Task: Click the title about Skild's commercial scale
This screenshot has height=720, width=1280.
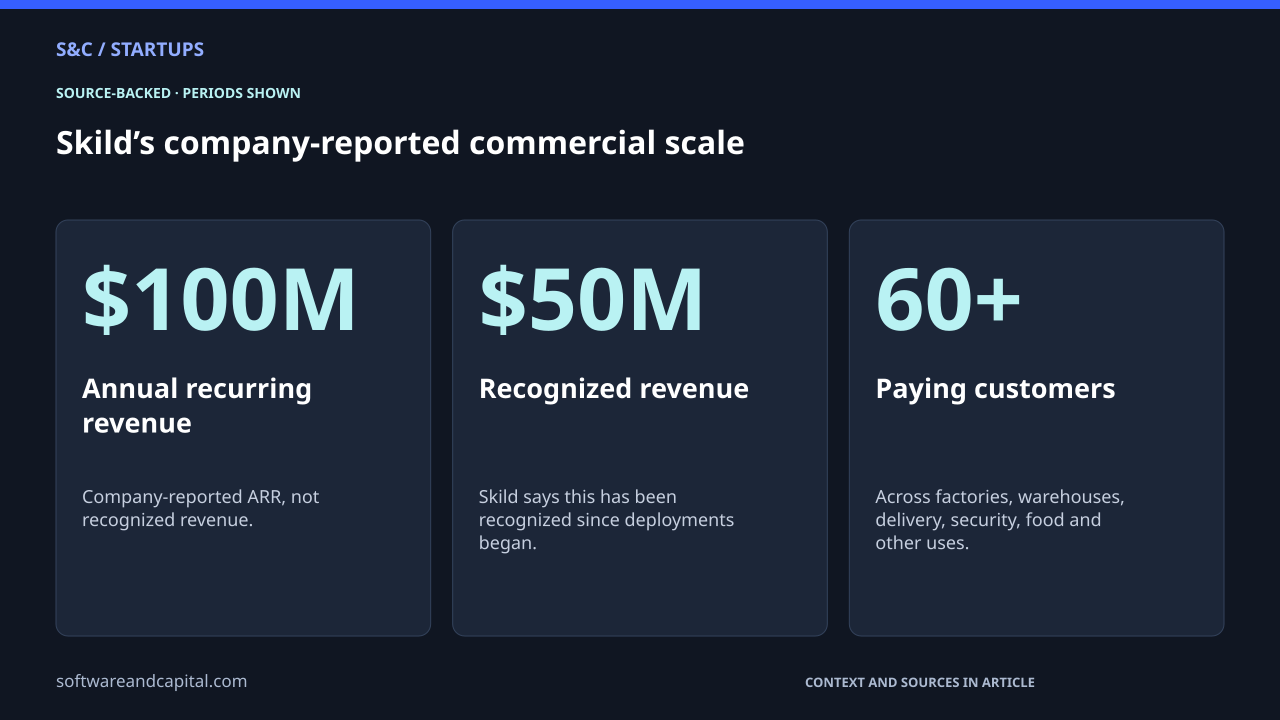Action: pos(400,143)
